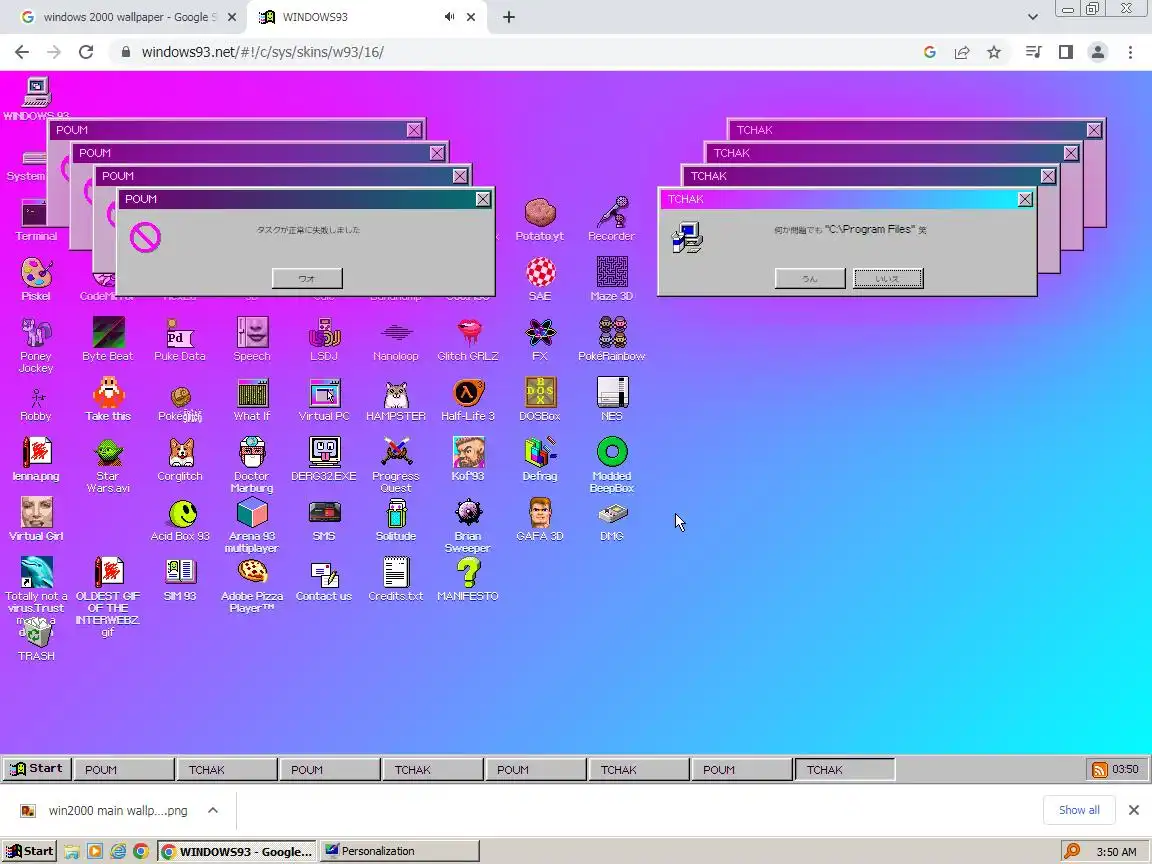Viewport: 1152px width, 864px height.
Task: Open the Chrome quick launch icon
Action: coord(141,852)
